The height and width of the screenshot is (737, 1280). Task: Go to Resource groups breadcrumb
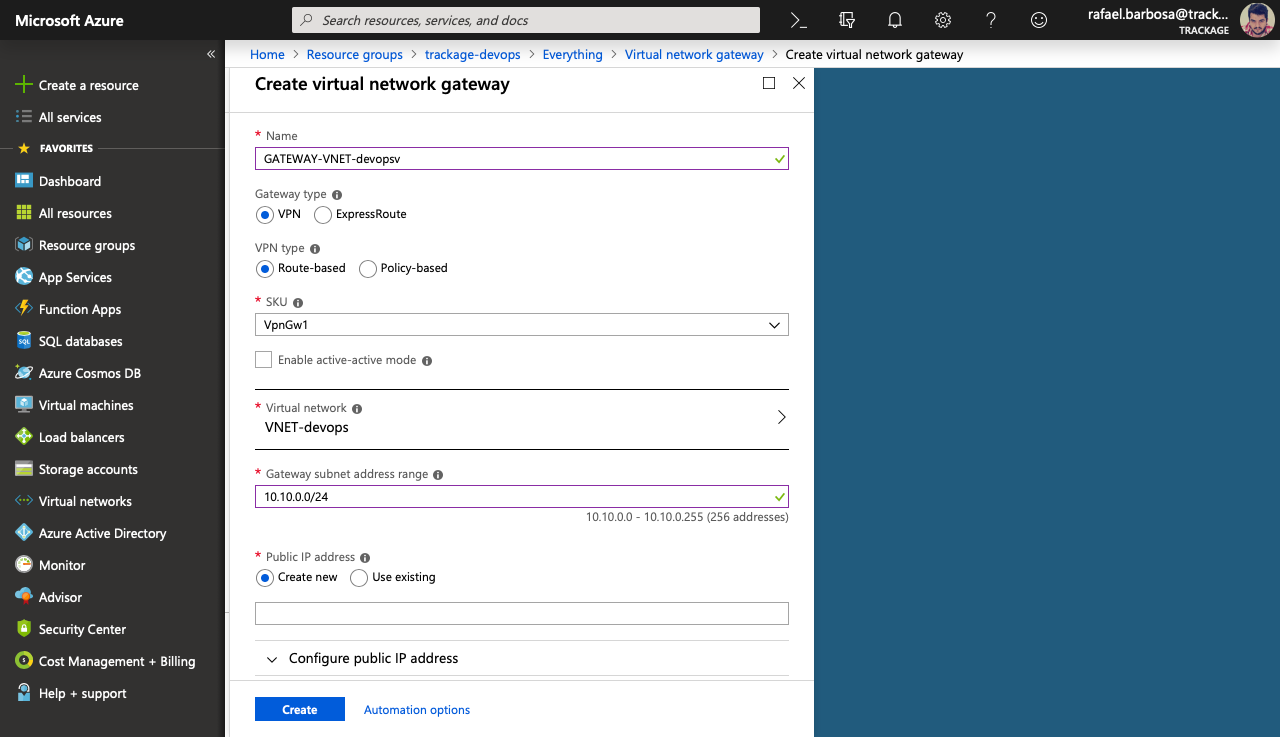(355, 55)
